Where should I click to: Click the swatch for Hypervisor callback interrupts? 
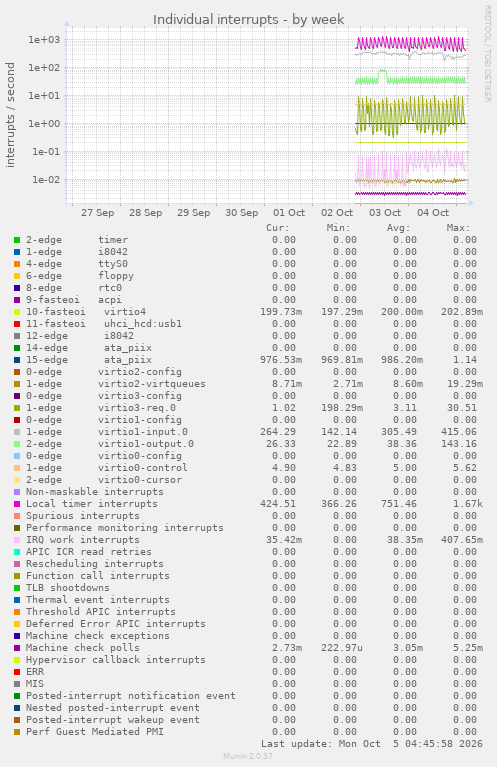tap(17, 660)
